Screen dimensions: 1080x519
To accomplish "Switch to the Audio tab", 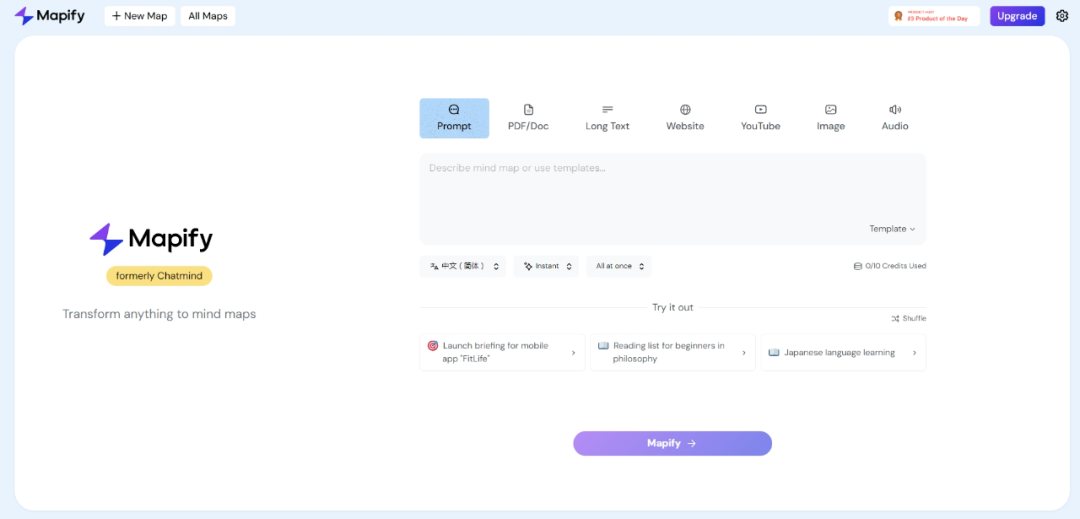I will [895, 118].
